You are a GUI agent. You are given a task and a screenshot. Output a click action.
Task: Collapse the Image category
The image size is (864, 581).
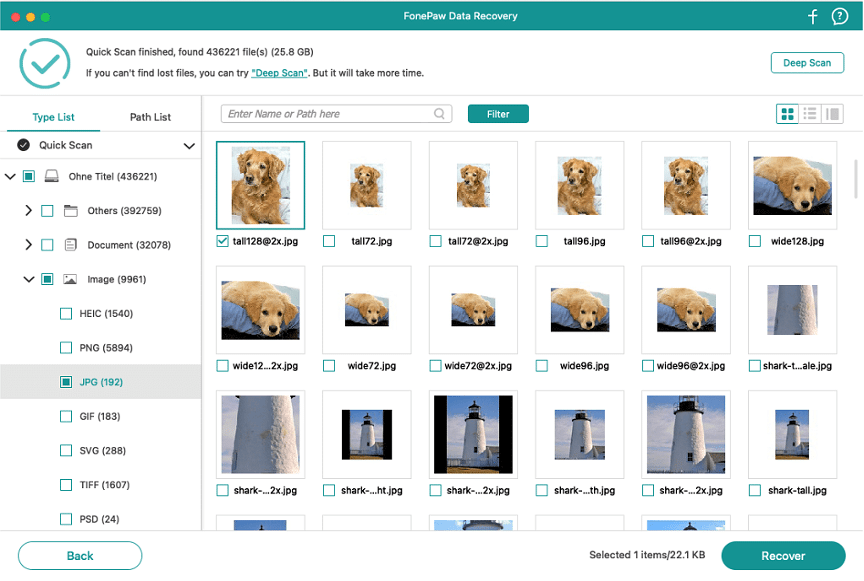(29, 279)
